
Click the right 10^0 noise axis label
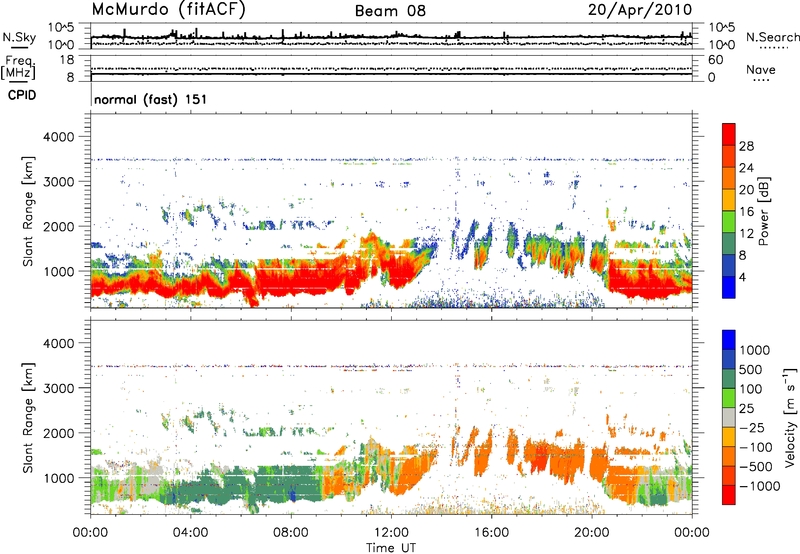click(721, 45)
